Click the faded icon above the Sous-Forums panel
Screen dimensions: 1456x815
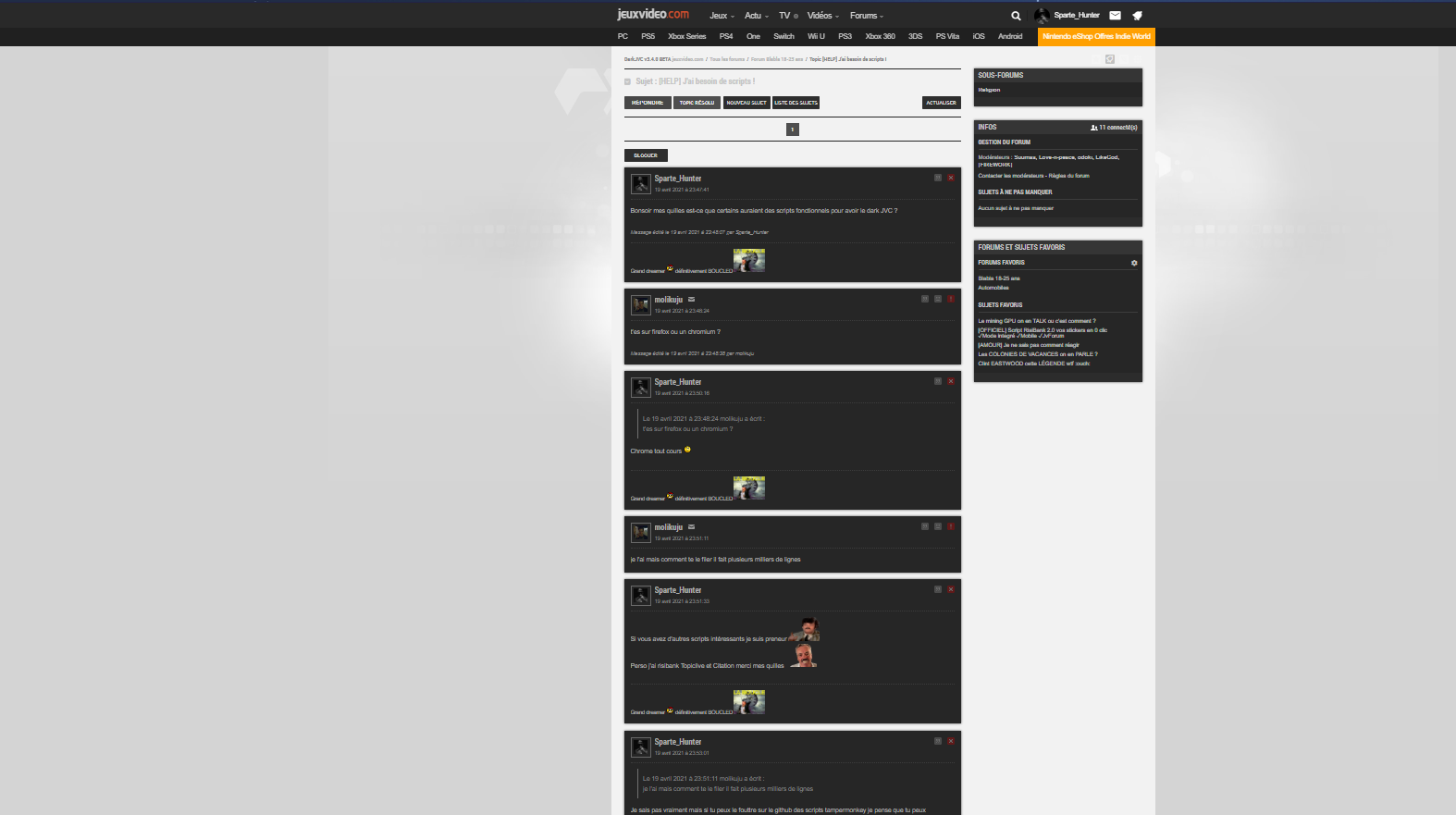(x=1110, y=59)
